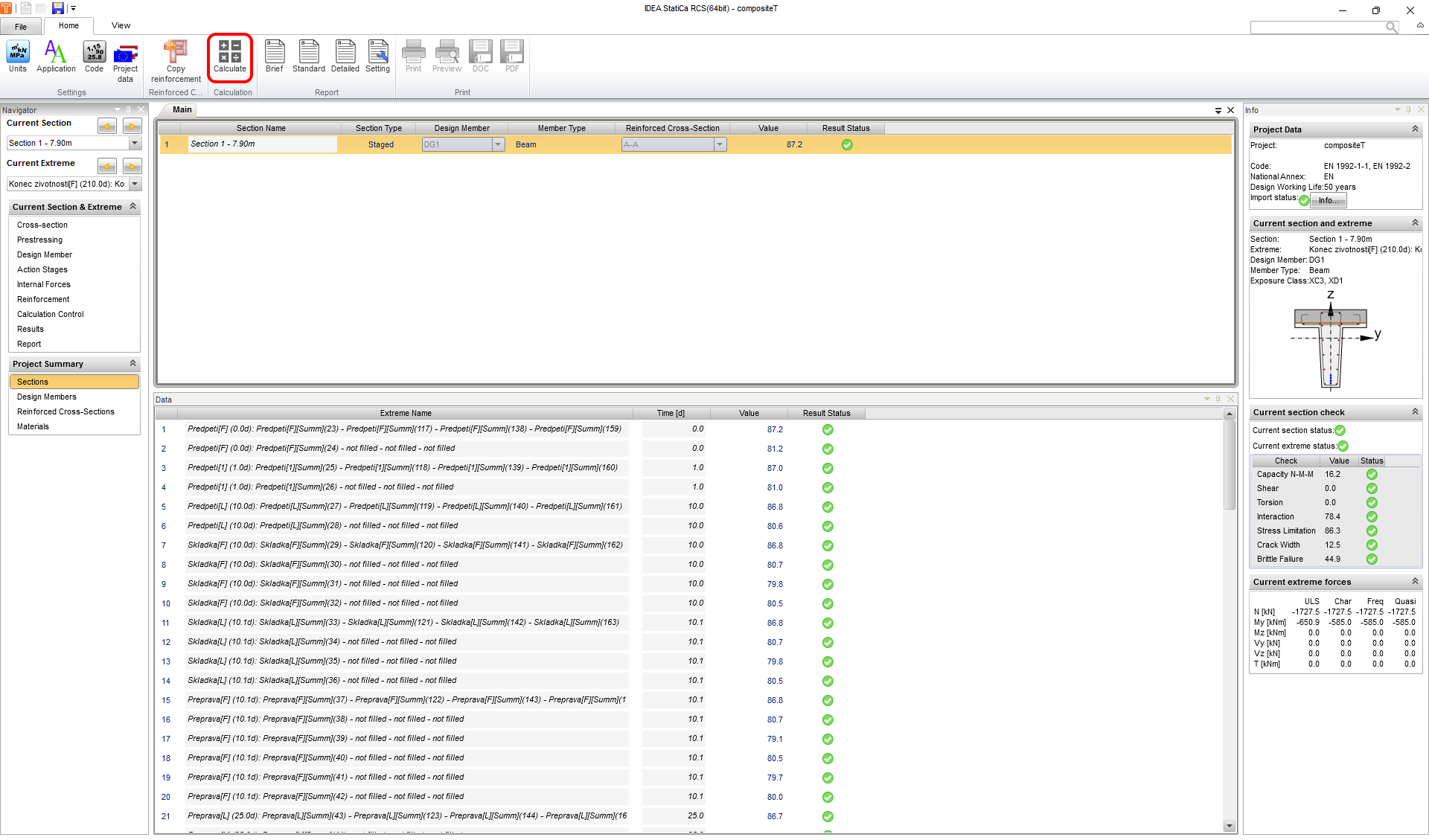Viewport: 1429px width, 840px height.
Task: Open the File menu tab
Action: point(21,26)
